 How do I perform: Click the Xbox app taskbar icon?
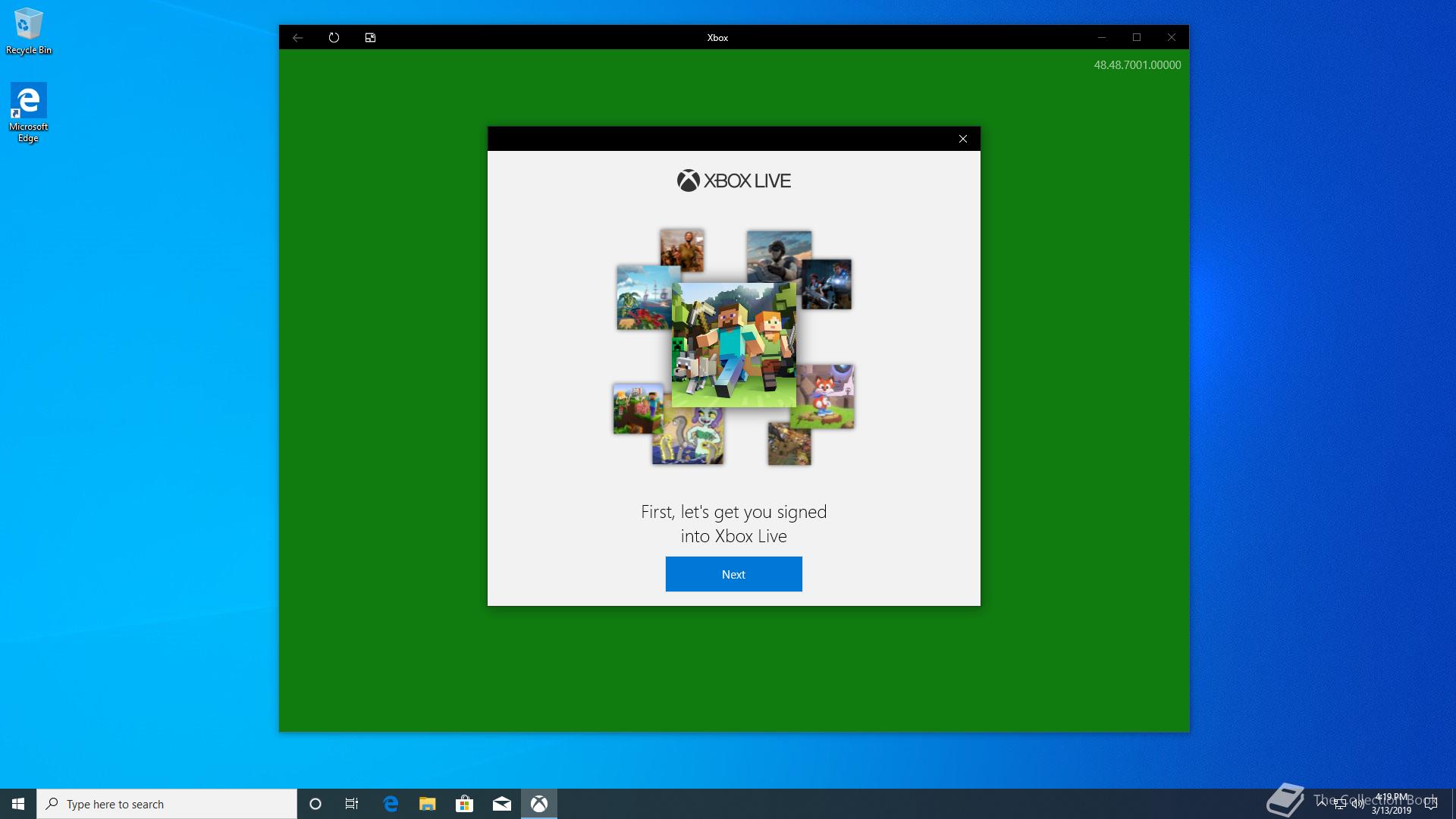coord(538,804)
